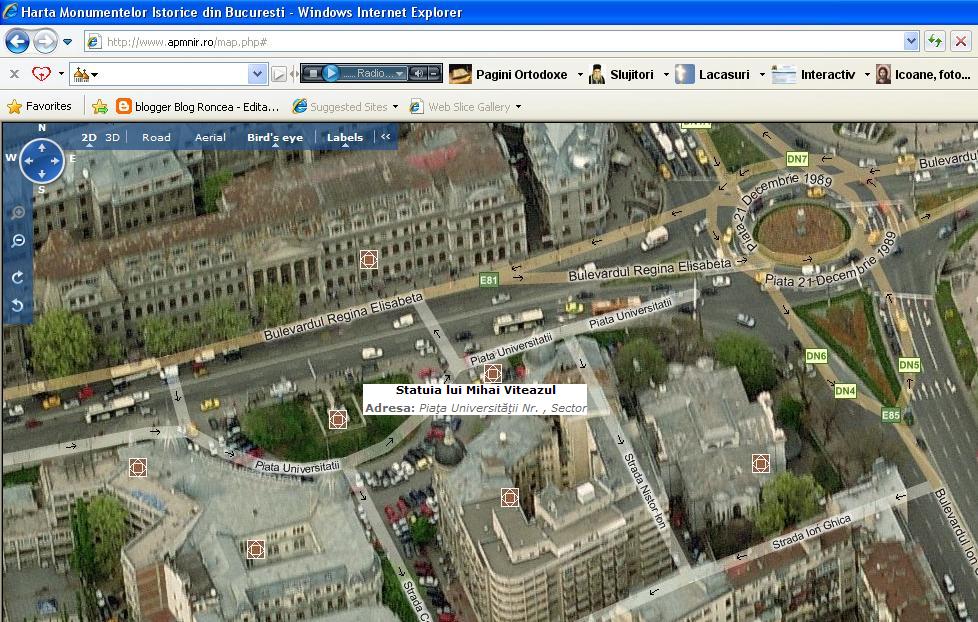
Task: Go back to the previous page
Action: tap(17, 42)
